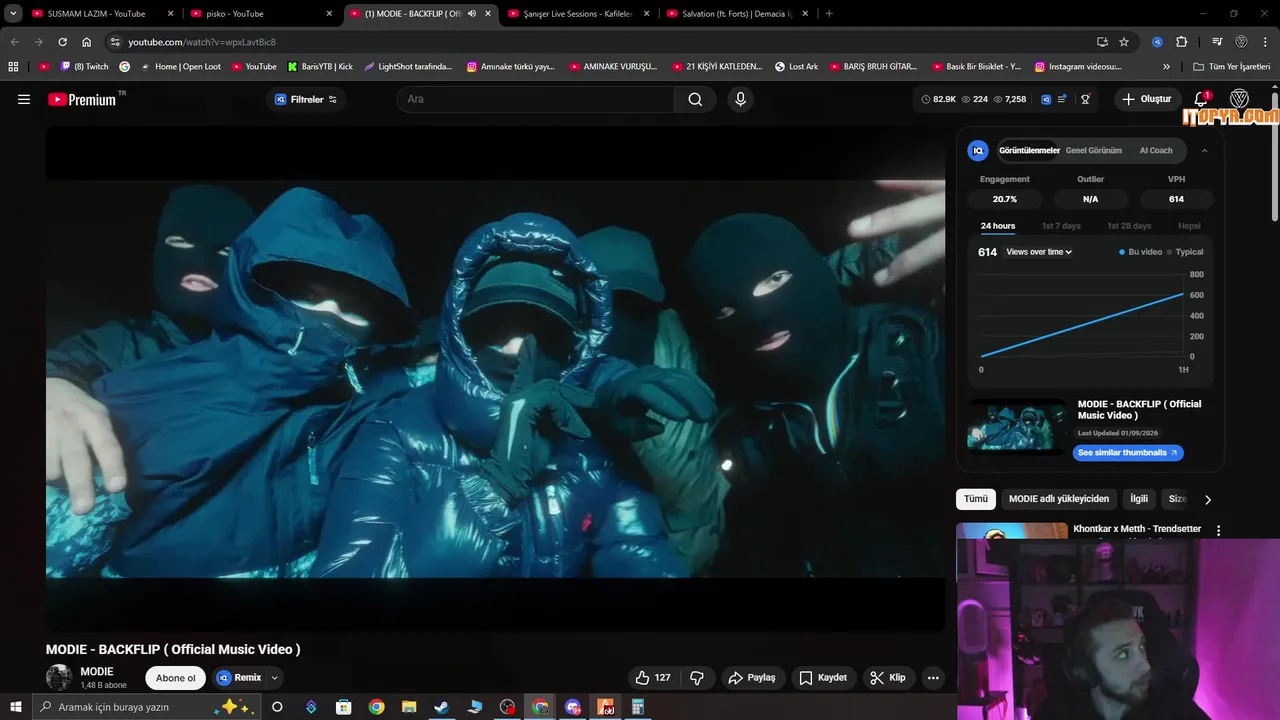Start voice search with the microphone icon
Viewport: 1280px width, 720px height.
[740, 99]
